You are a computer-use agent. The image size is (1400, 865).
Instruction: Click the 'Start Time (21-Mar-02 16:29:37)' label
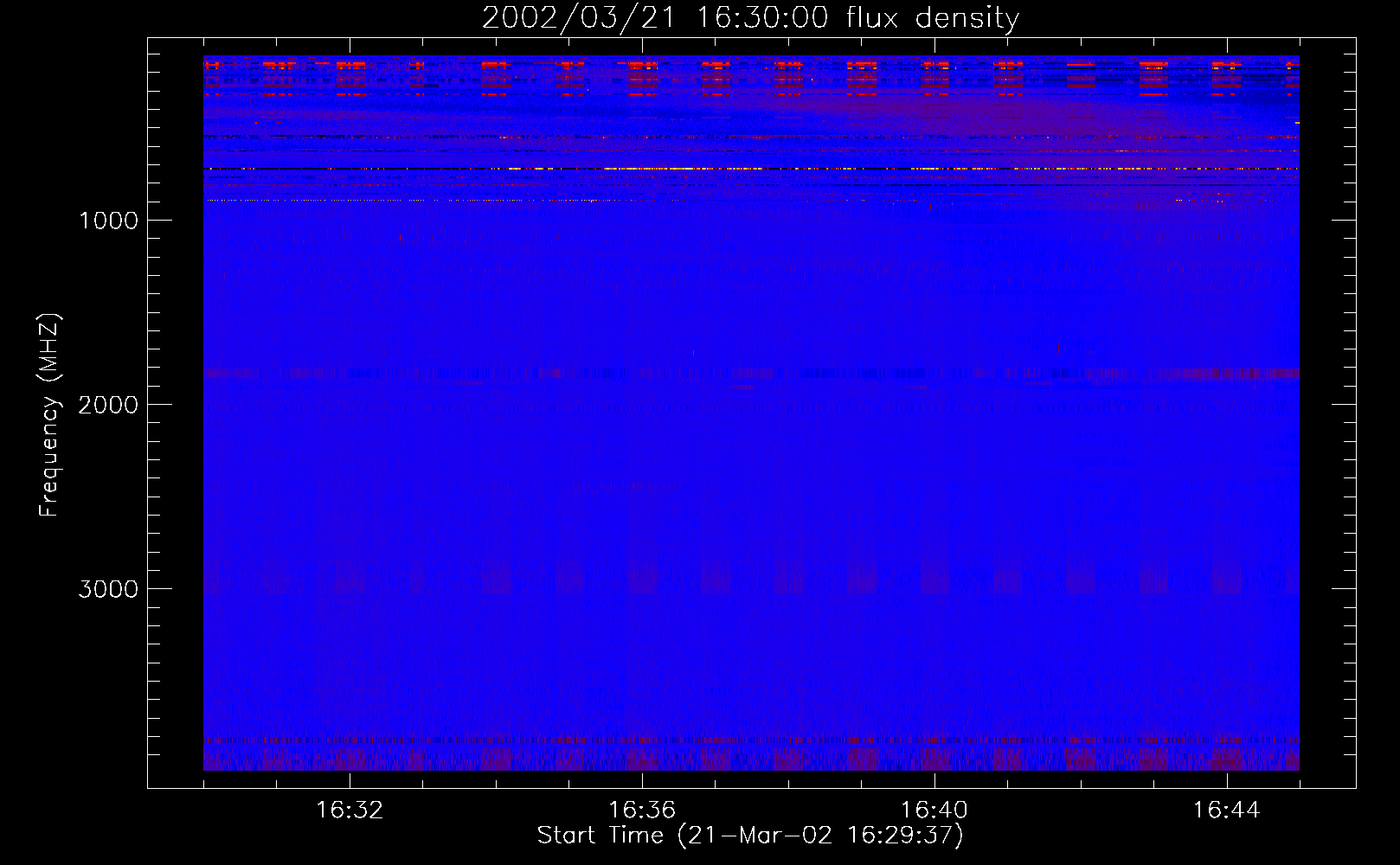[750, 836]
